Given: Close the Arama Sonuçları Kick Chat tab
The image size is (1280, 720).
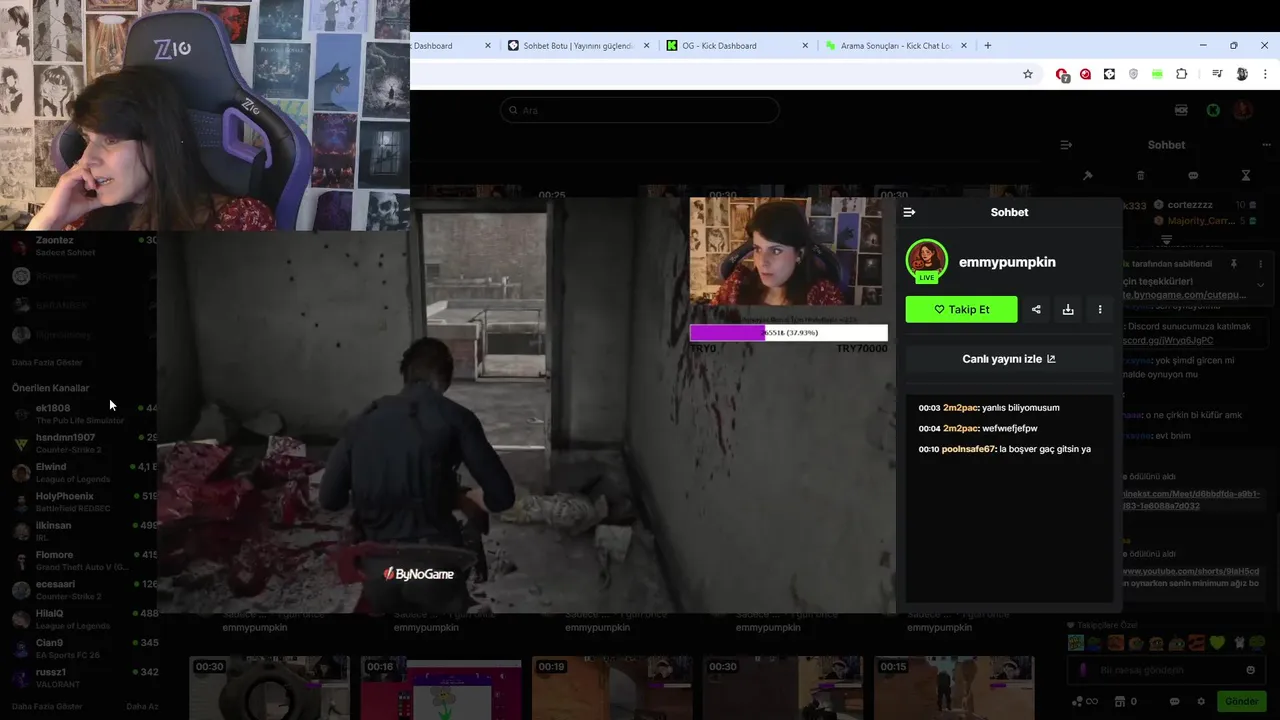Looking at the screenshot, I should pyautogui.click(x=965, y=46).
